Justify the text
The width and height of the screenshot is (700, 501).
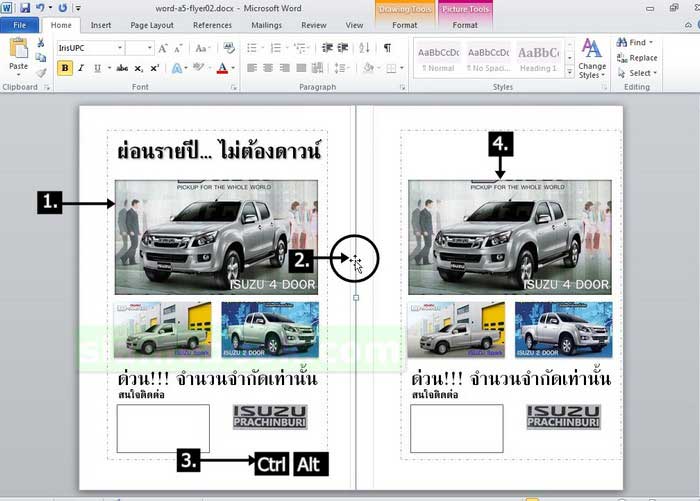coord(301,68)
